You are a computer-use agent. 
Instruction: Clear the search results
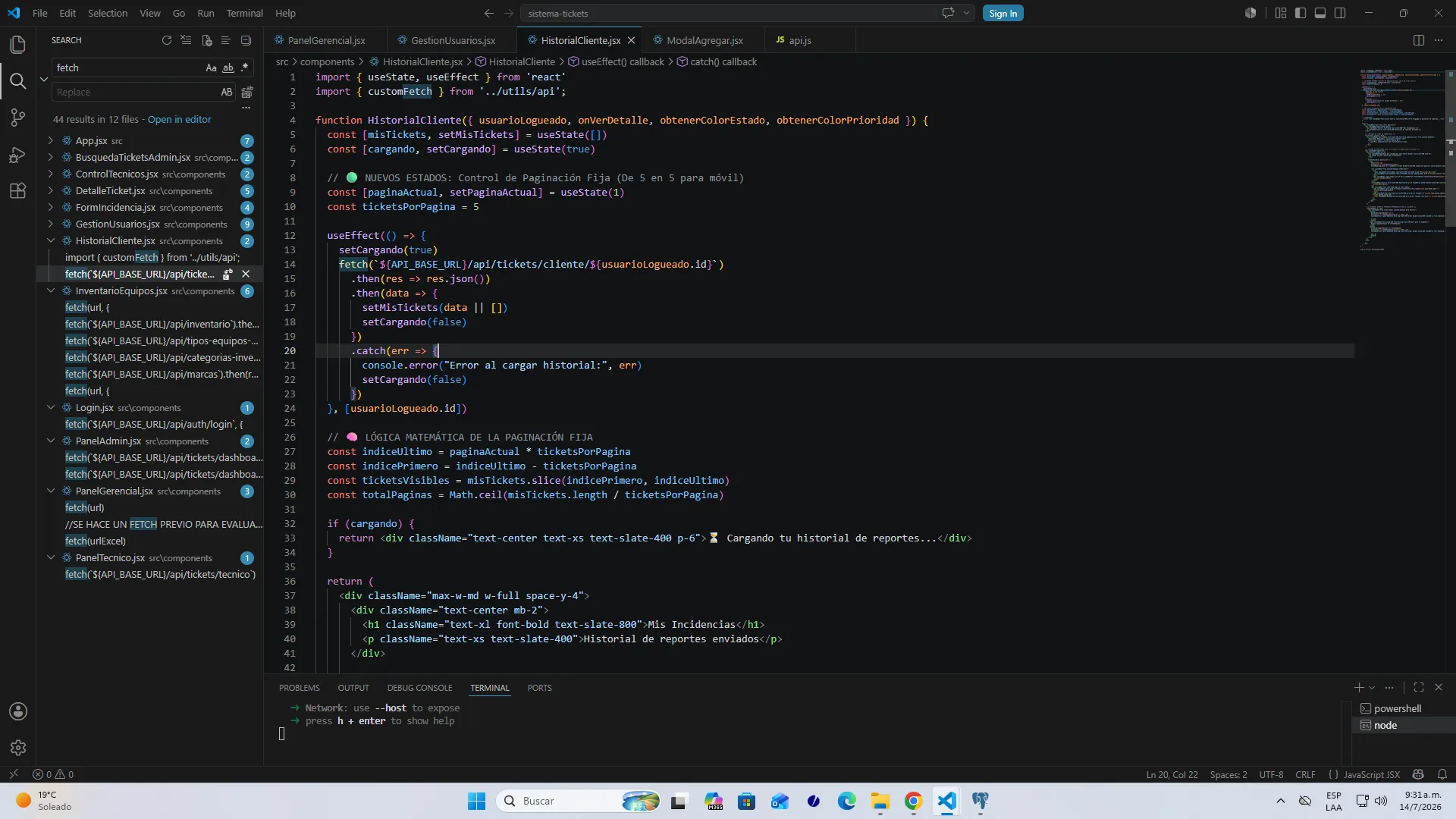pyautogui.click(x=187, y=40)
